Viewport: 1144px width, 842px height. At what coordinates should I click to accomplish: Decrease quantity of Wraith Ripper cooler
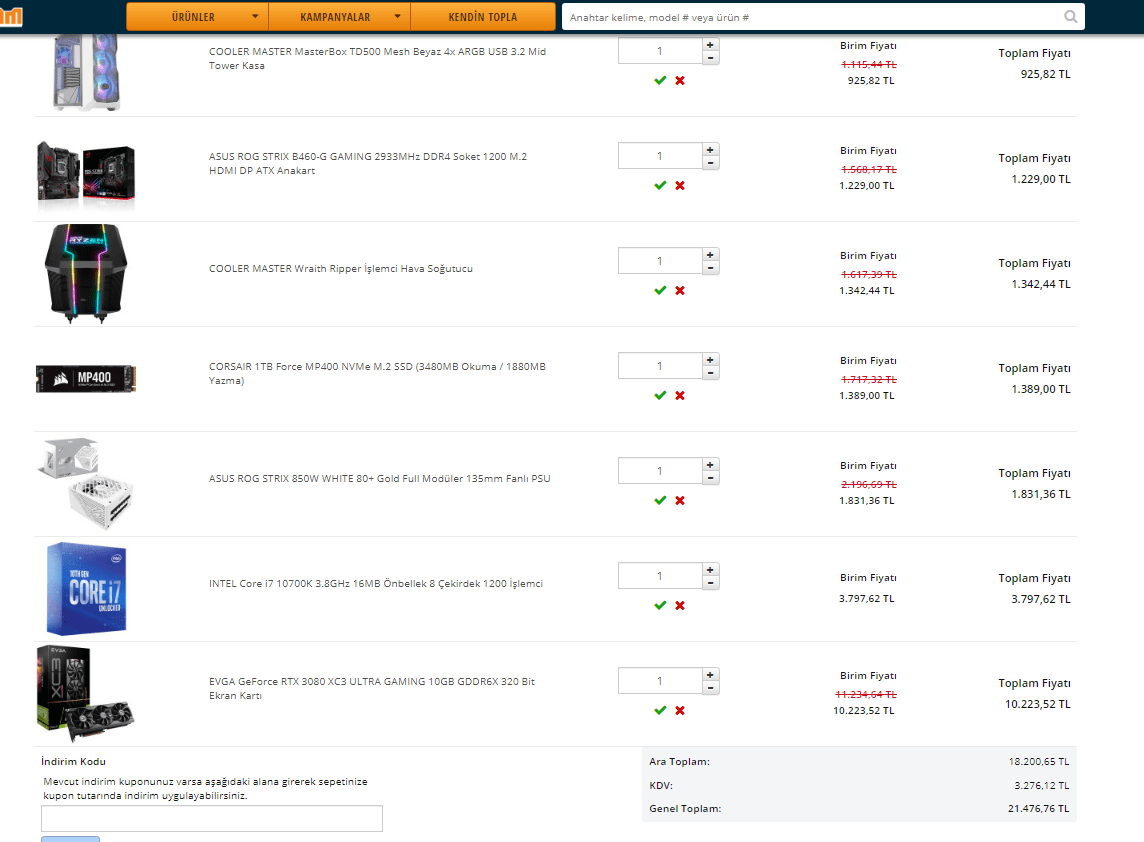[x=711, y=268]
